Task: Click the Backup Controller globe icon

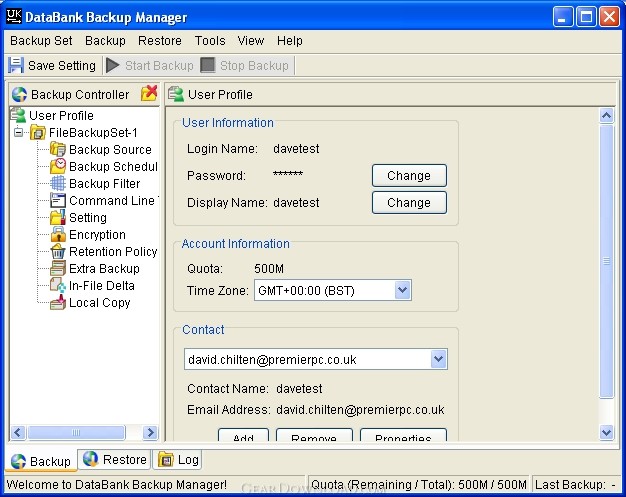Action: tap(19, 95)
